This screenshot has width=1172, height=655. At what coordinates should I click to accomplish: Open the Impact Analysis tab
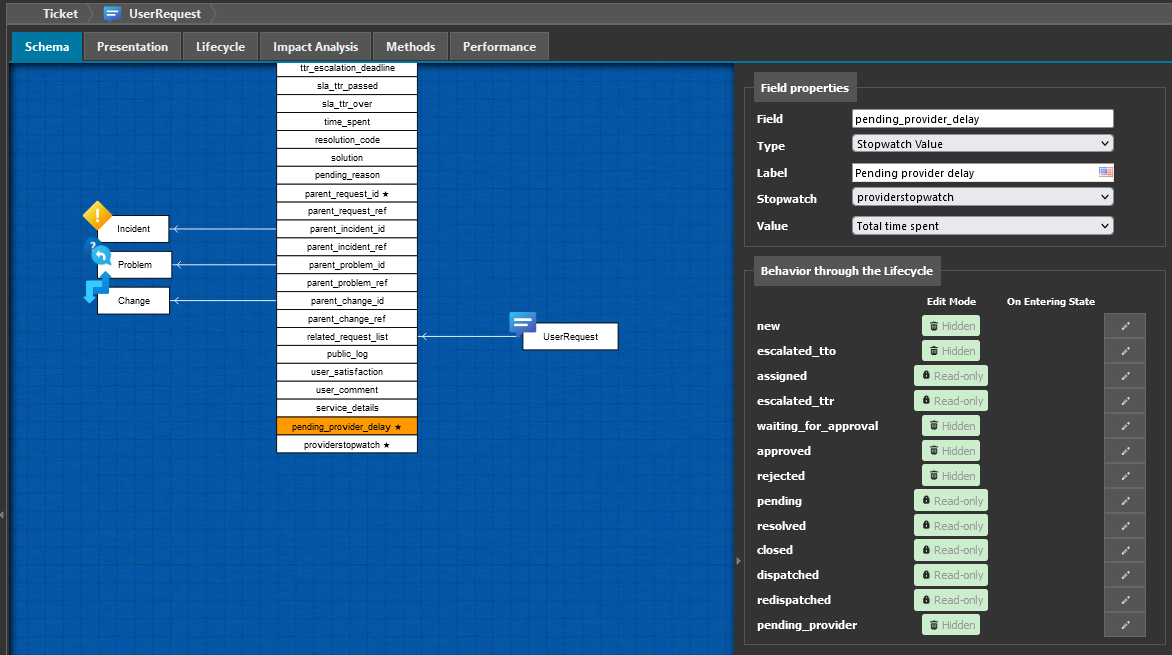315,47
